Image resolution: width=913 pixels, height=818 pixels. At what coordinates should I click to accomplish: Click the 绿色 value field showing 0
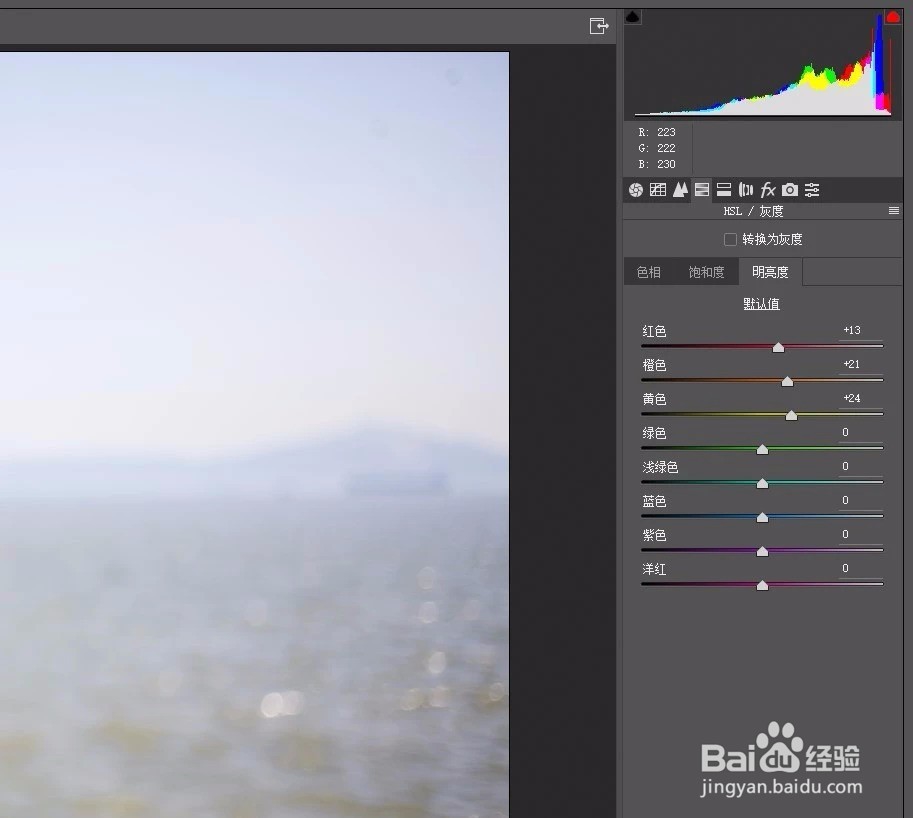point(860,433)
